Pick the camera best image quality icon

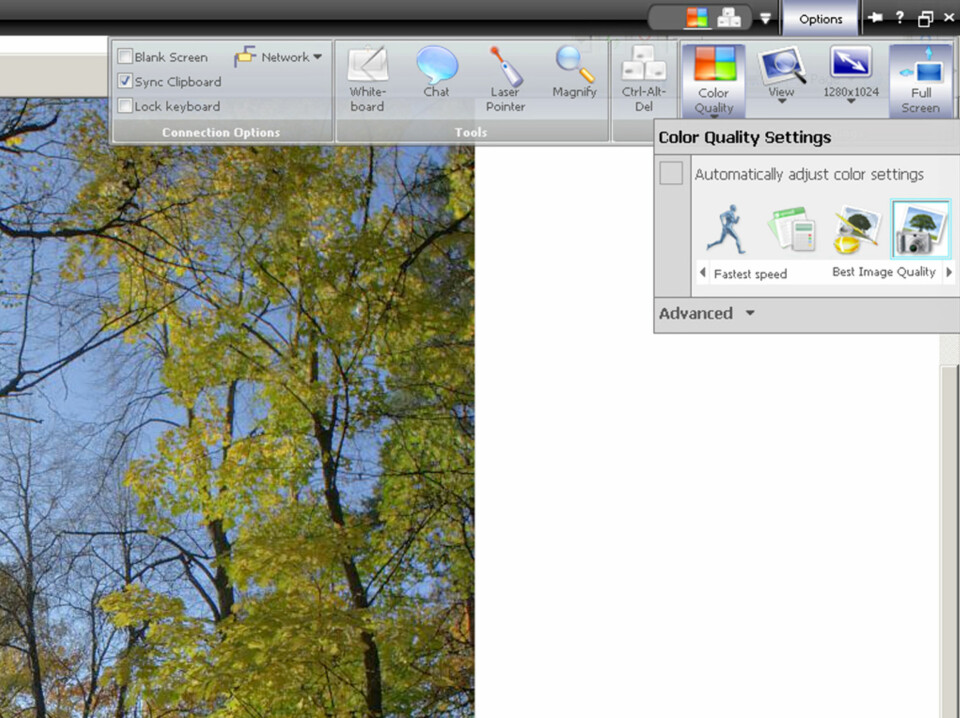920,228
